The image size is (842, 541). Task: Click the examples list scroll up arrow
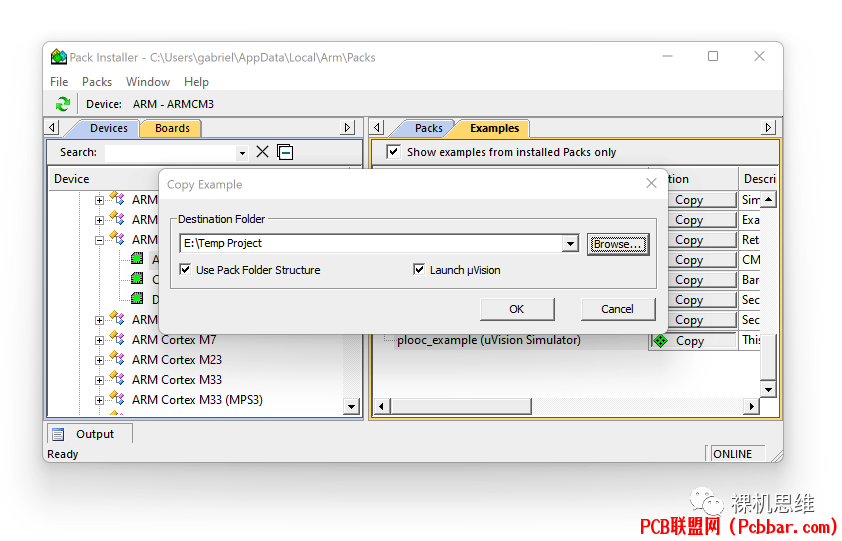[x=768, y=200]
